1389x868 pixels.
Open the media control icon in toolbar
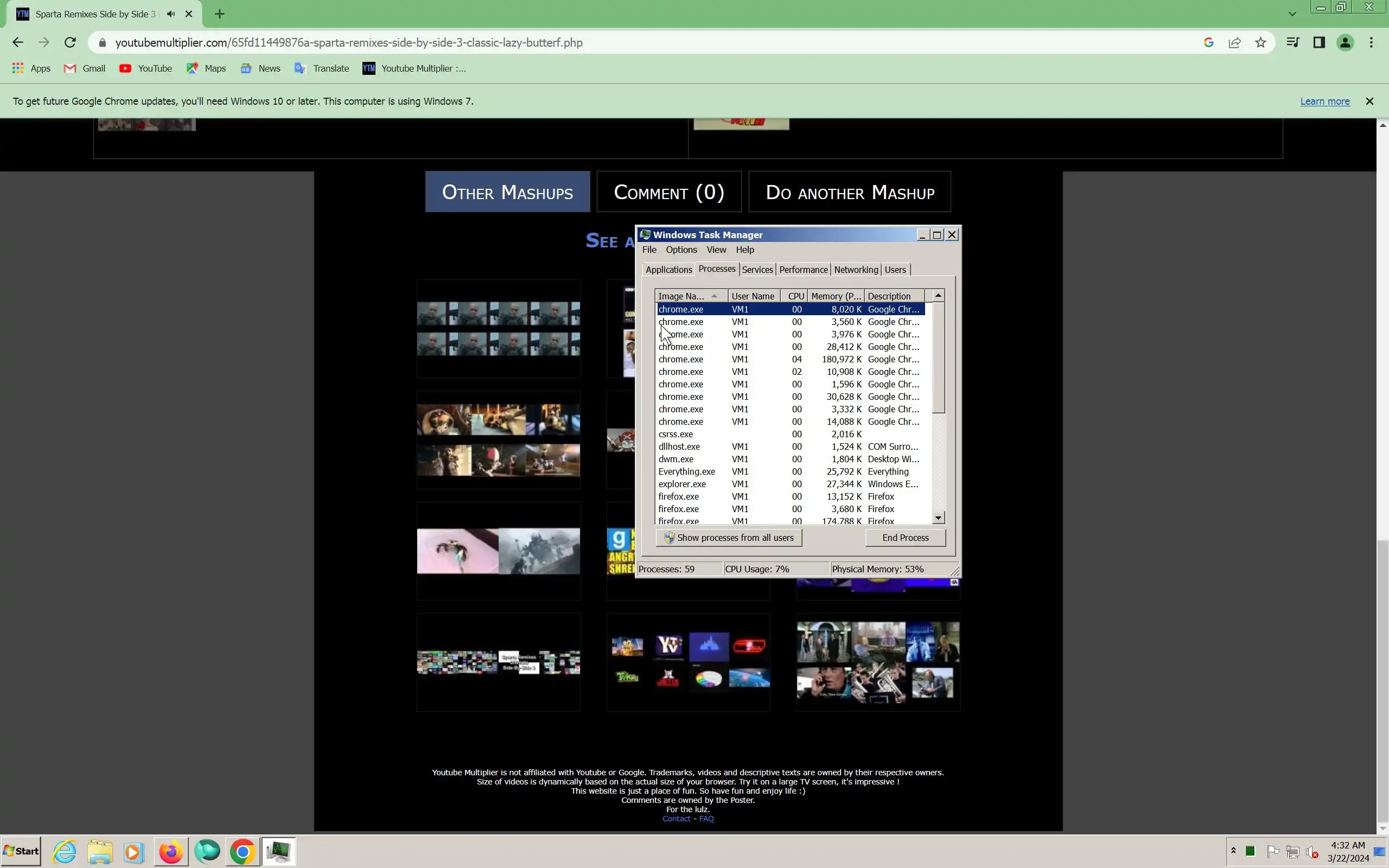point(1292,42)
